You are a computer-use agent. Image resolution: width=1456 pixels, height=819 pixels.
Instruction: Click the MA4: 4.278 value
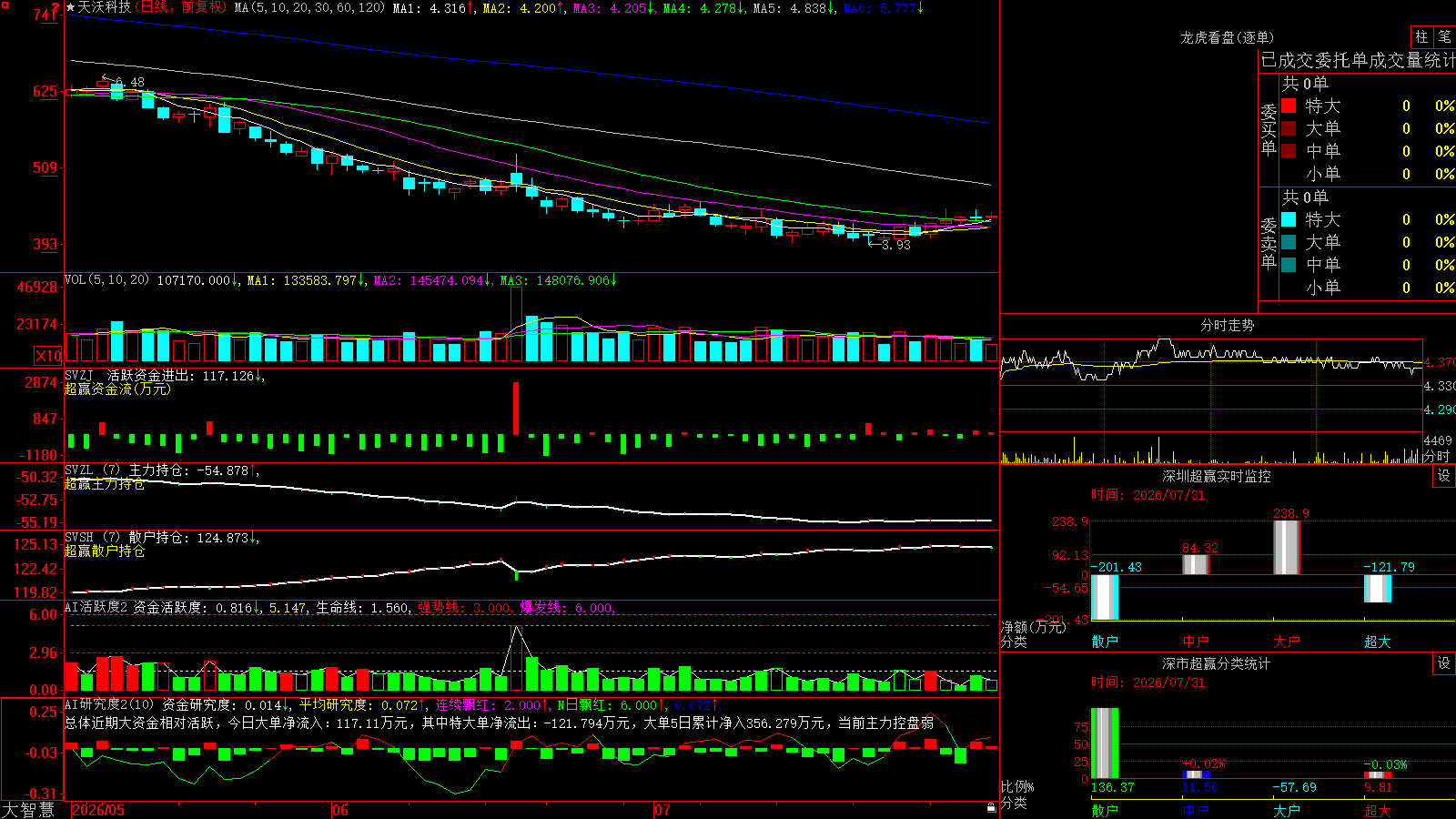(703, 8)
